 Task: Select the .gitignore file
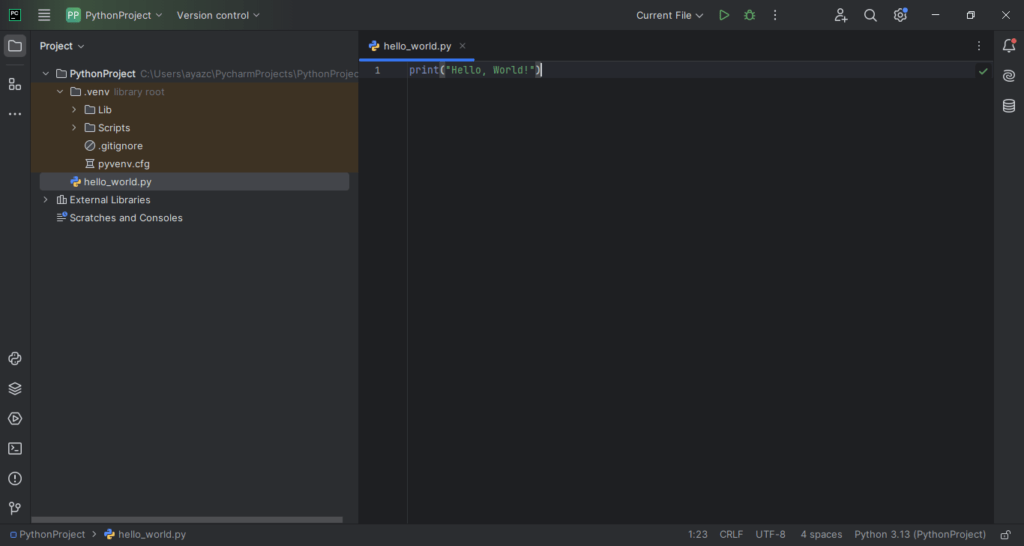pos(114,146)
